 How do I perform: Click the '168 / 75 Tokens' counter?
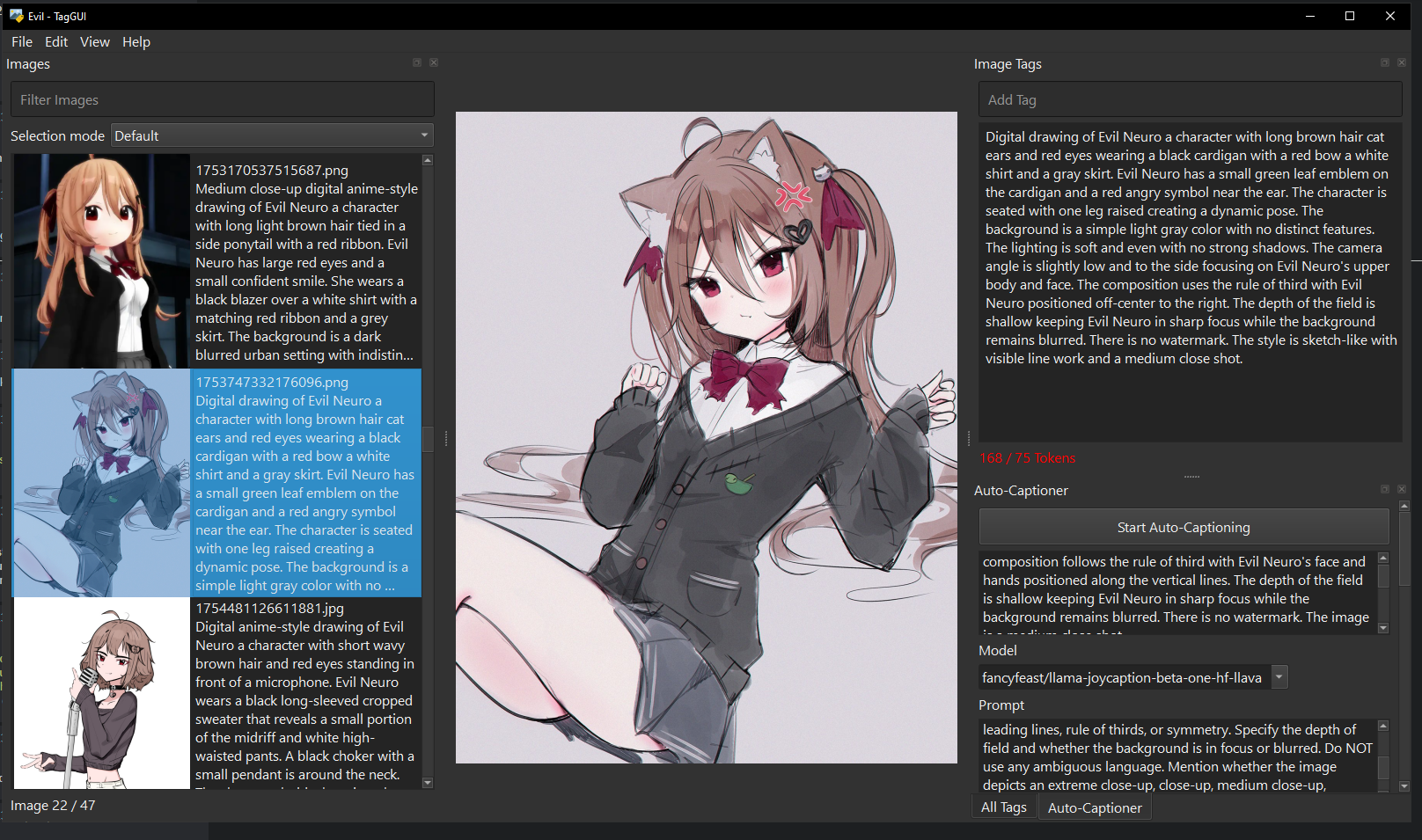(1027, 457)
